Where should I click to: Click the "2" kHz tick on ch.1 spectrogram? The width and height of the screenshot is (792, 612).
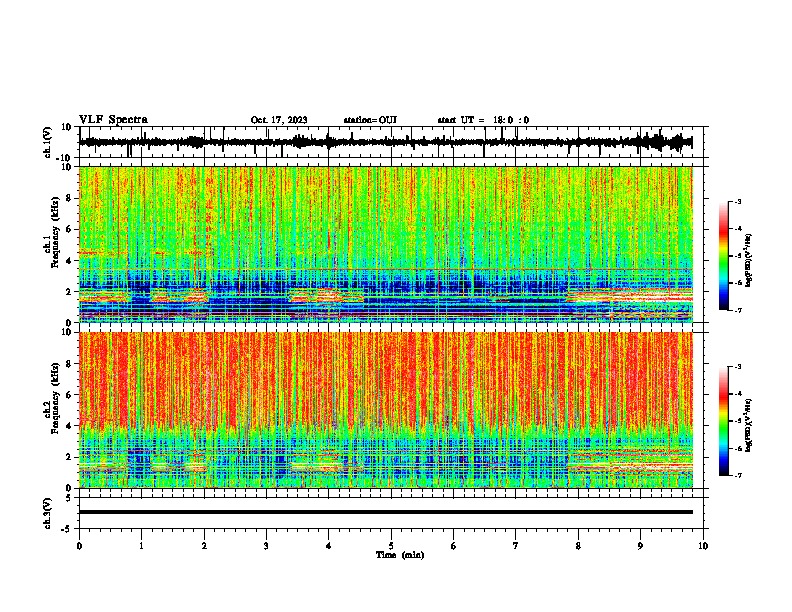click(70, 291)
